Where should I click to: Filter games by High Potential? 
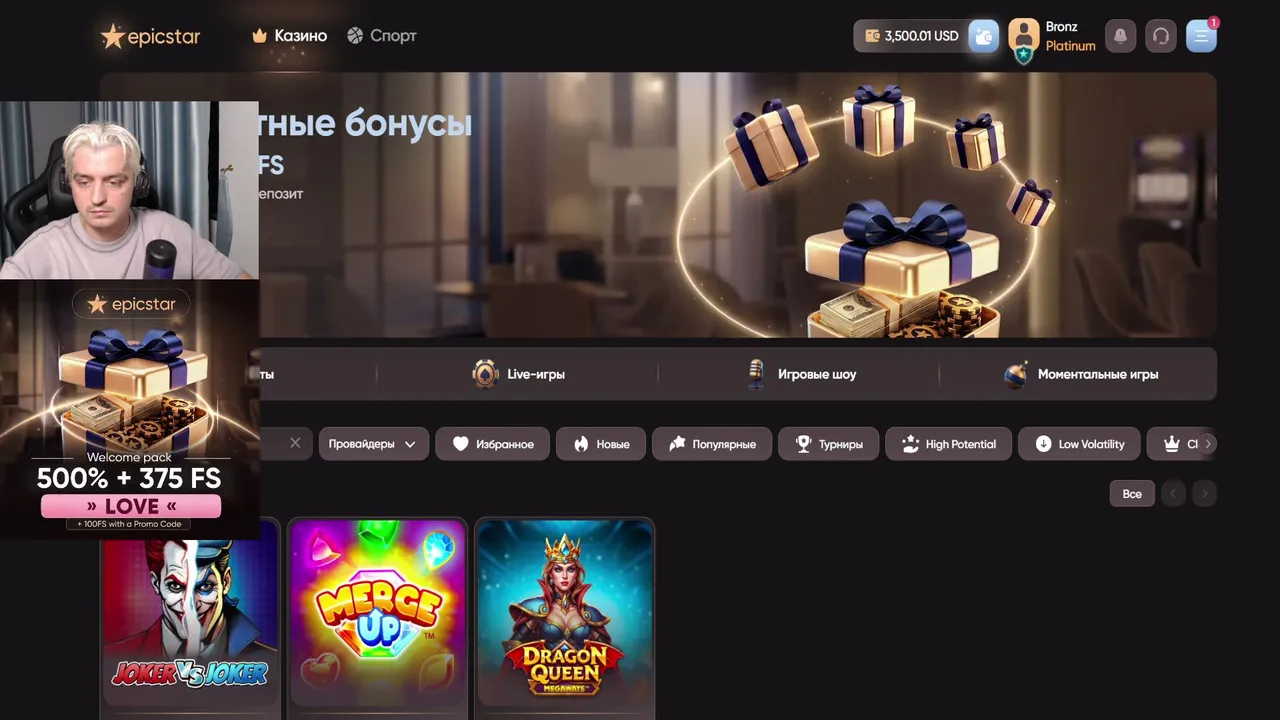click(x=948, y=444)
